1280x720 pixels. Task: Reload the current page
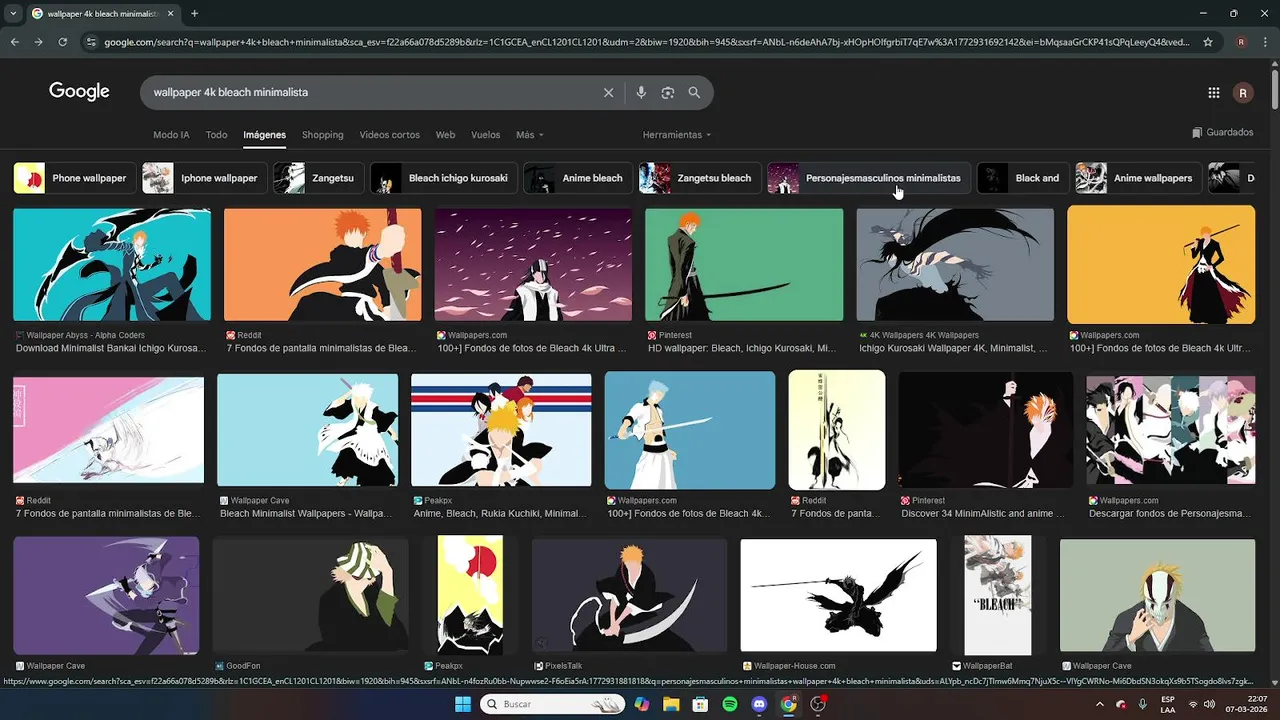[62, 42]
